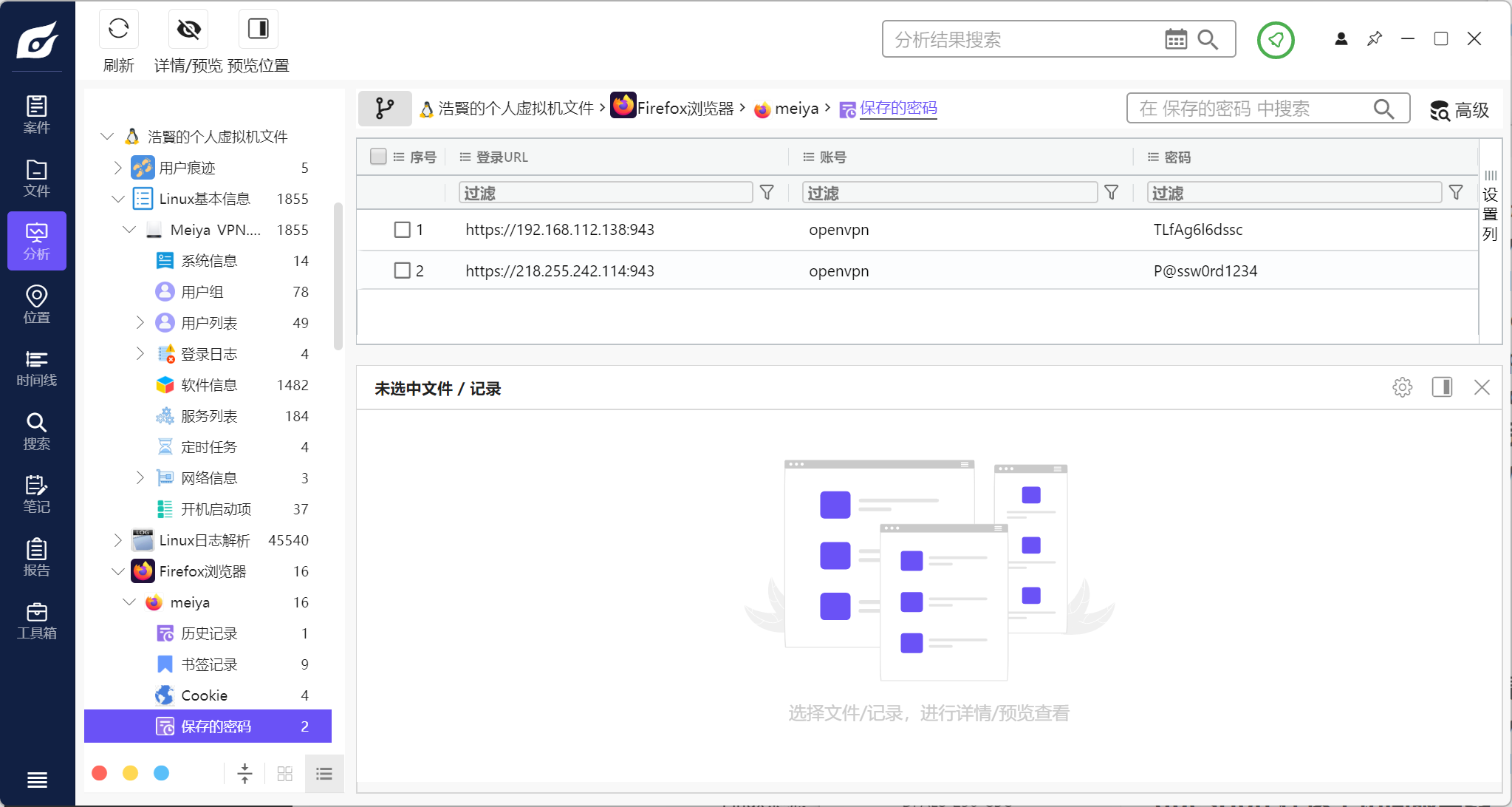Expand the 用户痕迹 tree node
Image resolution: width=1512 pixels, height=807 pixels.
(117, 168)
